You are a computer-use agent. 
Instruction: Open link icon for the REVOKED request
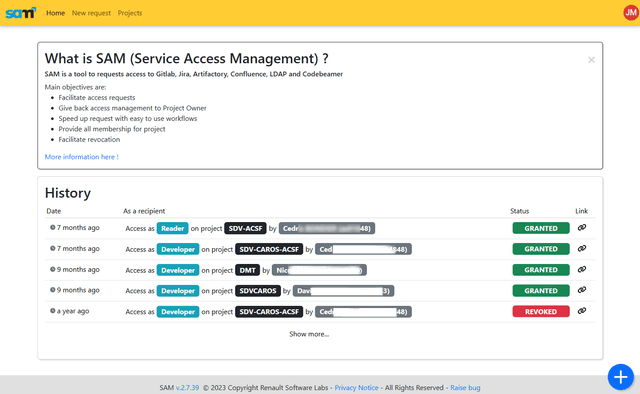[582, 311]
